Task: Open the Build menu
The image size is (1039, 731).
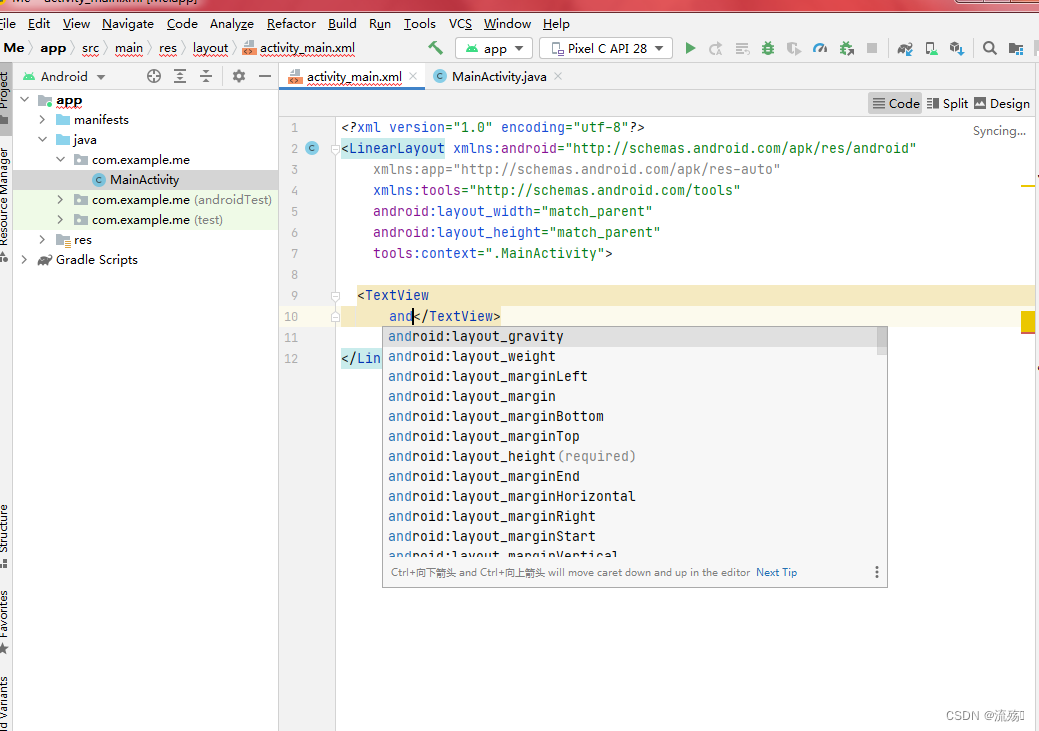Action: point(342,23)
